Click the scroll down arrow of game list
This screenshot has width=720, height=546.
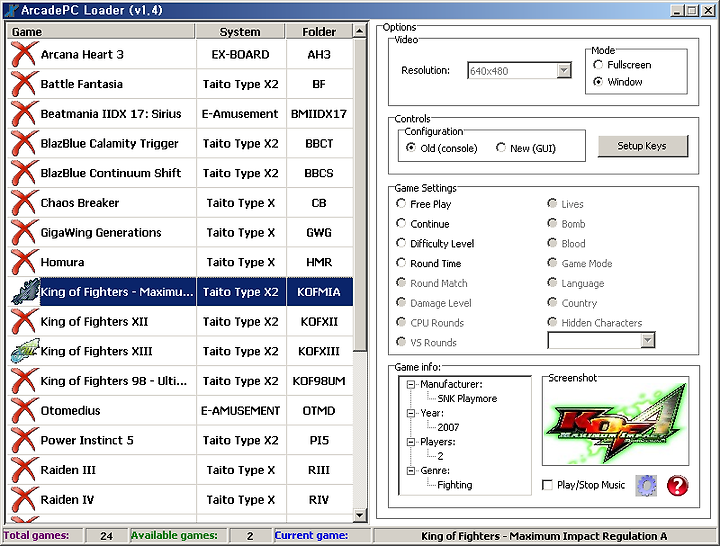[360, 516]
